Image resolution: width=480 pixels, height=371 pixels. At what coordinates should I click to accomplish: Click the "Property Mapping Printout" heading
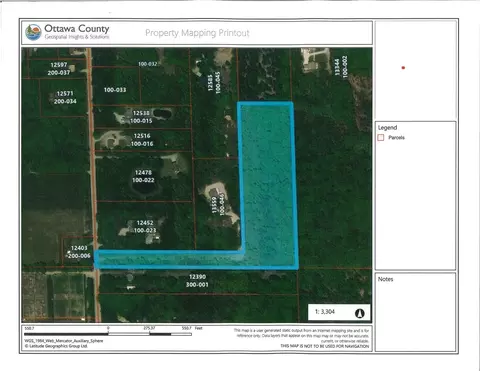197,33
